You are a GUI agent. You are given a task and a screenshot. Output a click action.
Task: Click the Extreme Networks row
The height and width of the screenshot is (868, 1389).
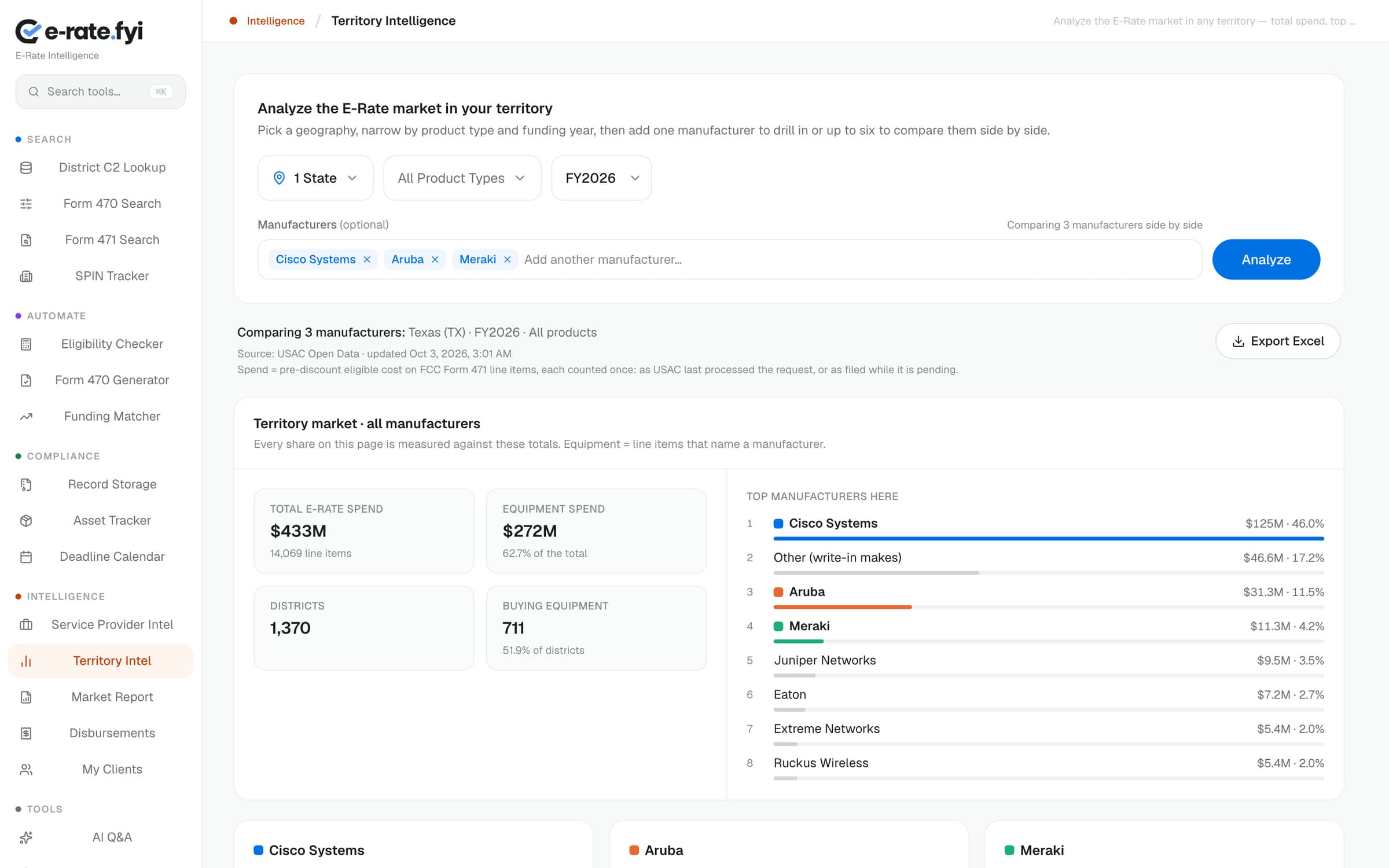coord(1035,733)
